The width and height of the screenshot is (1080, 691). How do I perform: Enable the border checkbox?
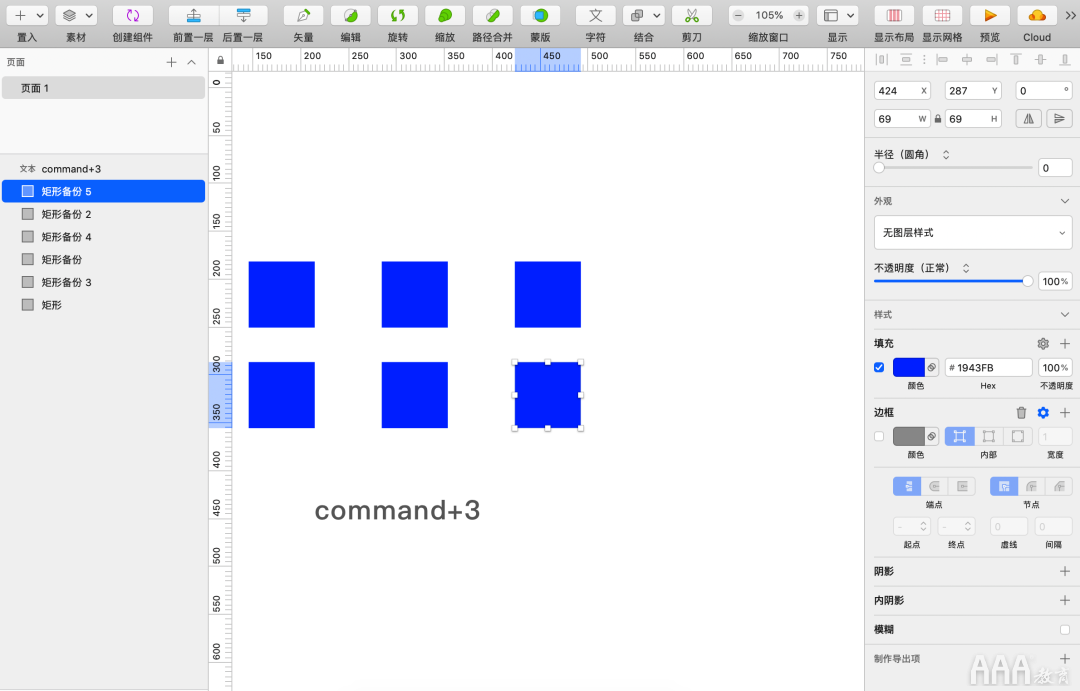[x=879, y=436]
